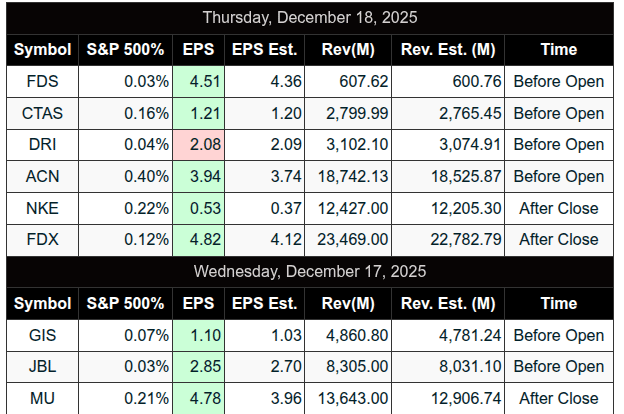Click Rev. Est. (M) header in Wednesday table
The width and height of the screenshot is (624, 414).
pos(448,303)
